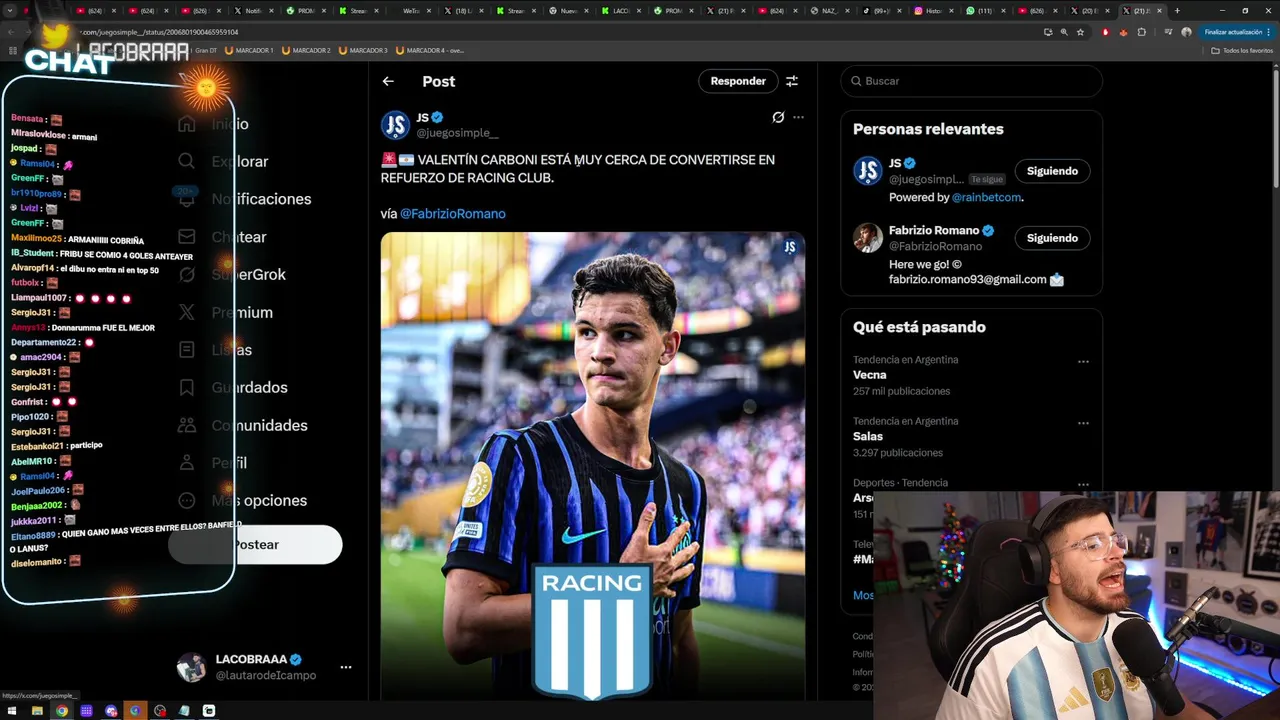This screenshot has height=720, width=1280.
Task: Open more options for Vecna trend
Action: [1083, 362]
